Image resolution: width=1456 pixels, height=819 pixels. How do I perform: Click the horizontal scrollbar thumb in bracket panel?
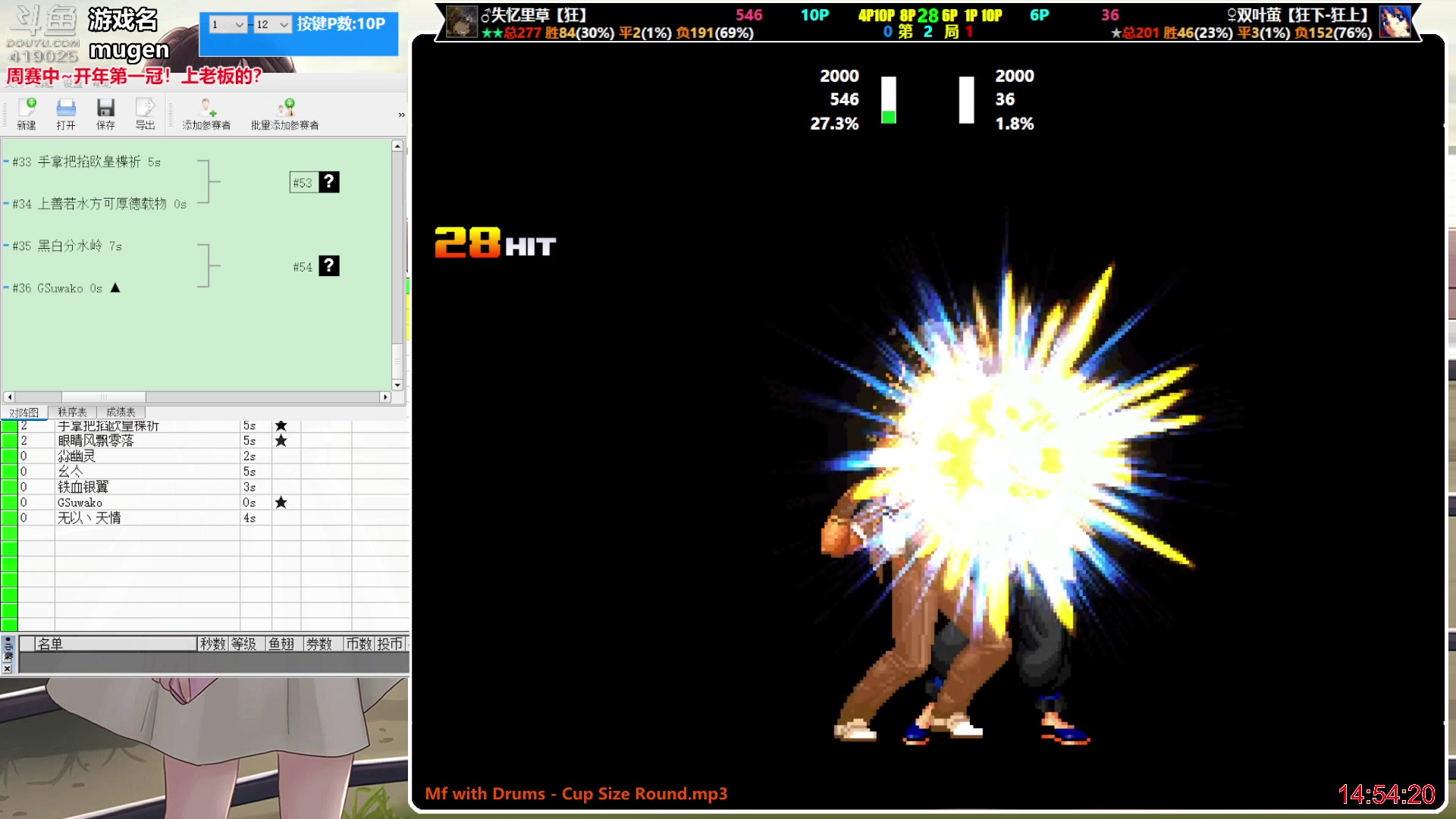pyautogui.click(x=104, y=397)
